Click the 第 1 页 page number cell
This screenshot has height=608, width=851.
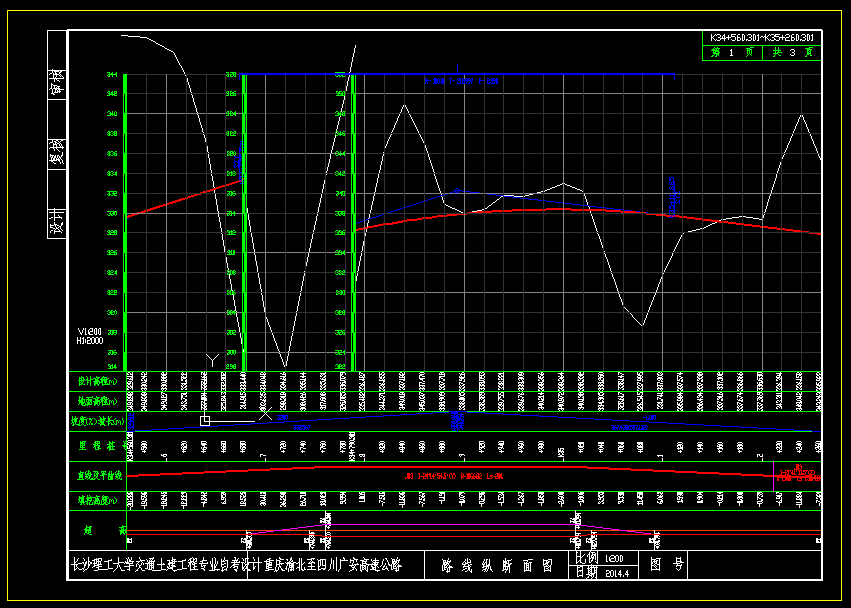tap(731, 53)
